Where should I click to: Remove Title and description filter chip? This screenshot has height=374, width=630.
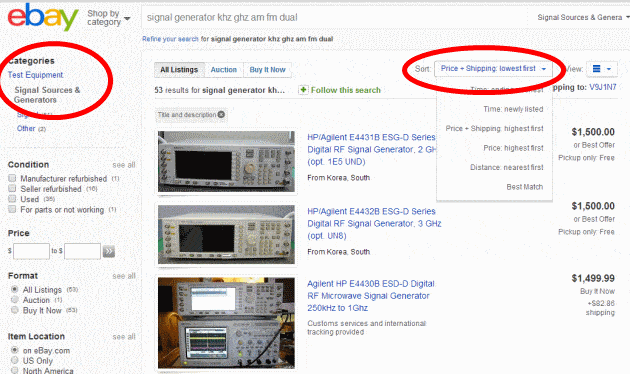tap(221, 114)
